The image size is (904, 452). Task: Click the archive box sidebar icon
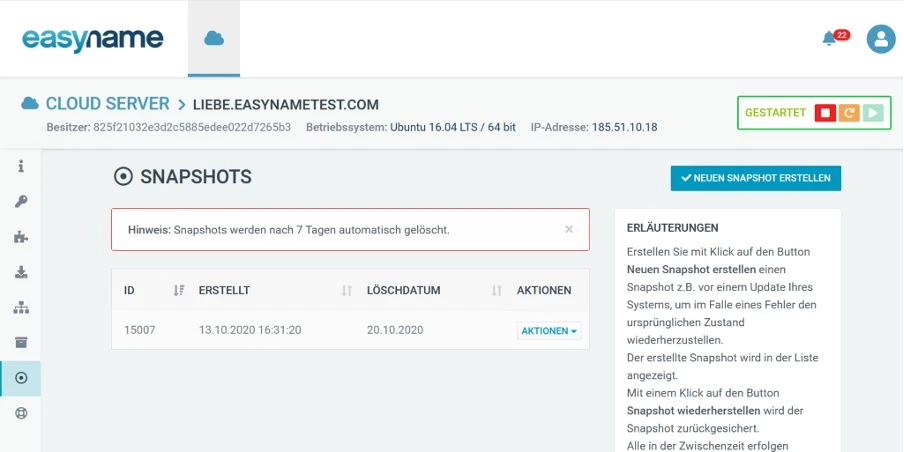[x=21, y=343]
